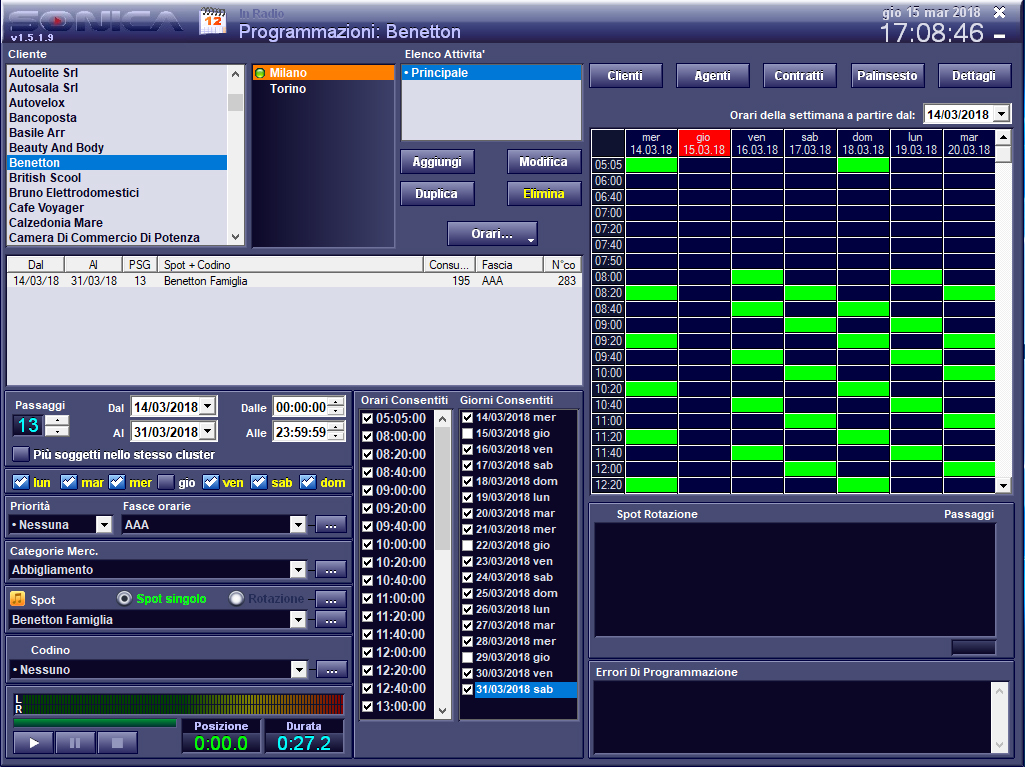Switch to the Palinsesto view
This screenshot has height=767, width=1025.
tap(887, 76)
